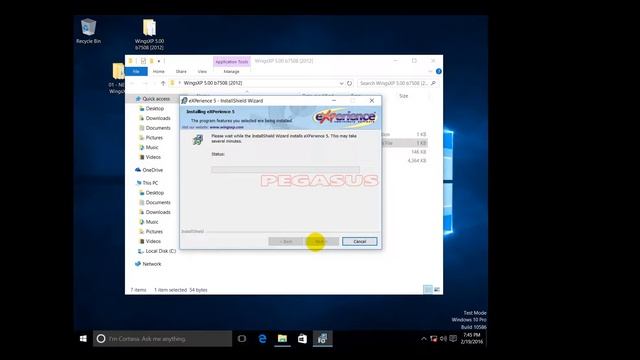
Task: Open the Windows Start menu
Action: [x=83, y=339]
